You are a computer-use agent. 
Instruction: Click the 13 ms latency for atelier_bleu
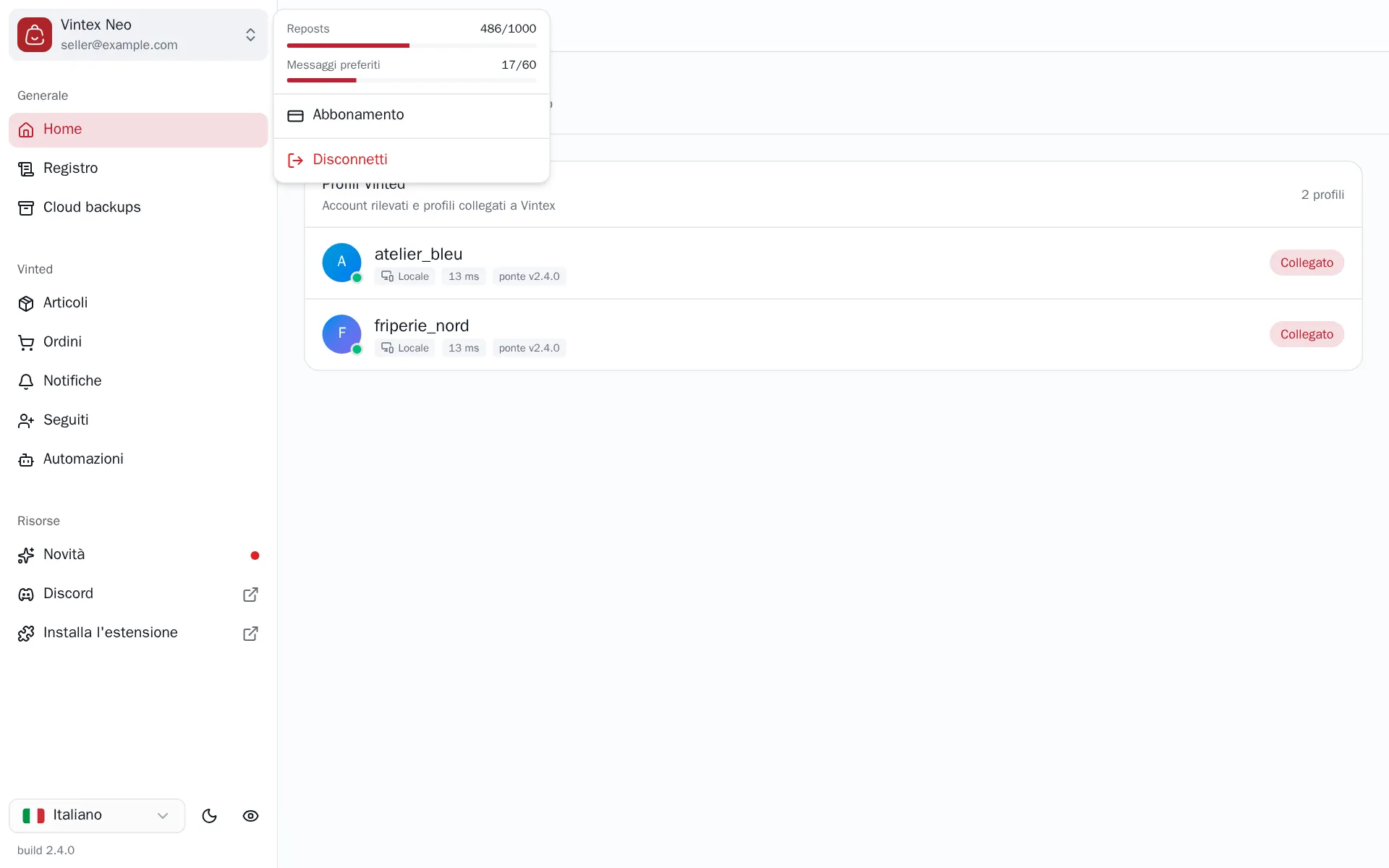(464, 276)
